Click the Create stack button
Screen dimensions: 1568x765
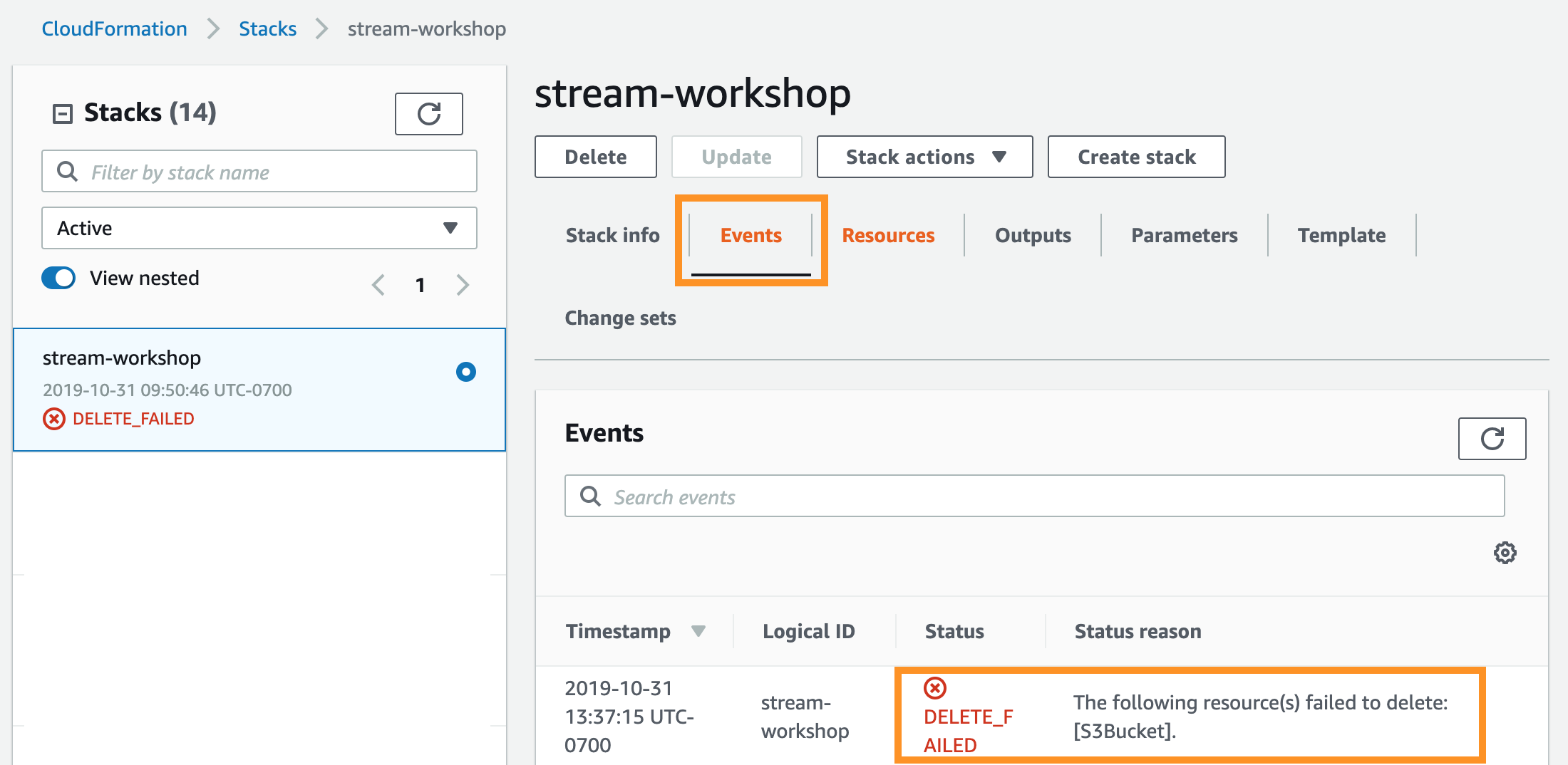(x=1137, y=157)
